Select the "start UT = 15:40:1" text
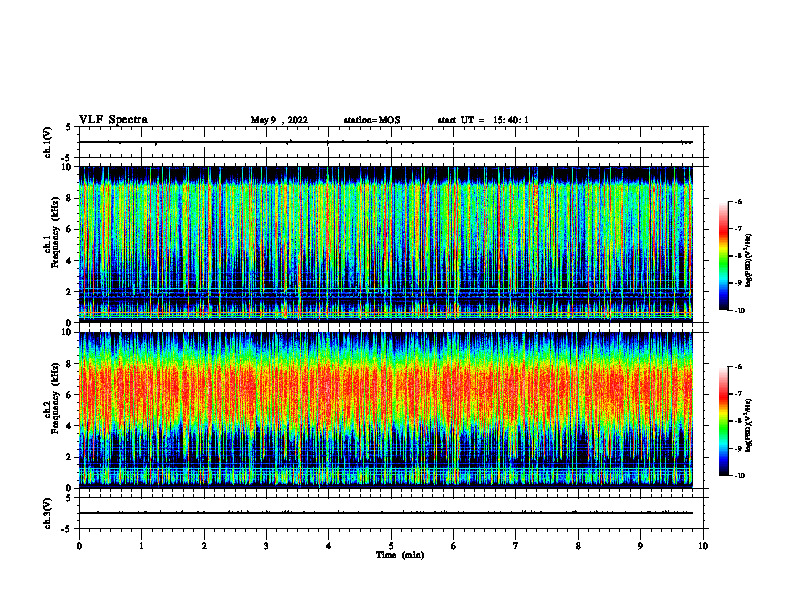 pos(483,120)
